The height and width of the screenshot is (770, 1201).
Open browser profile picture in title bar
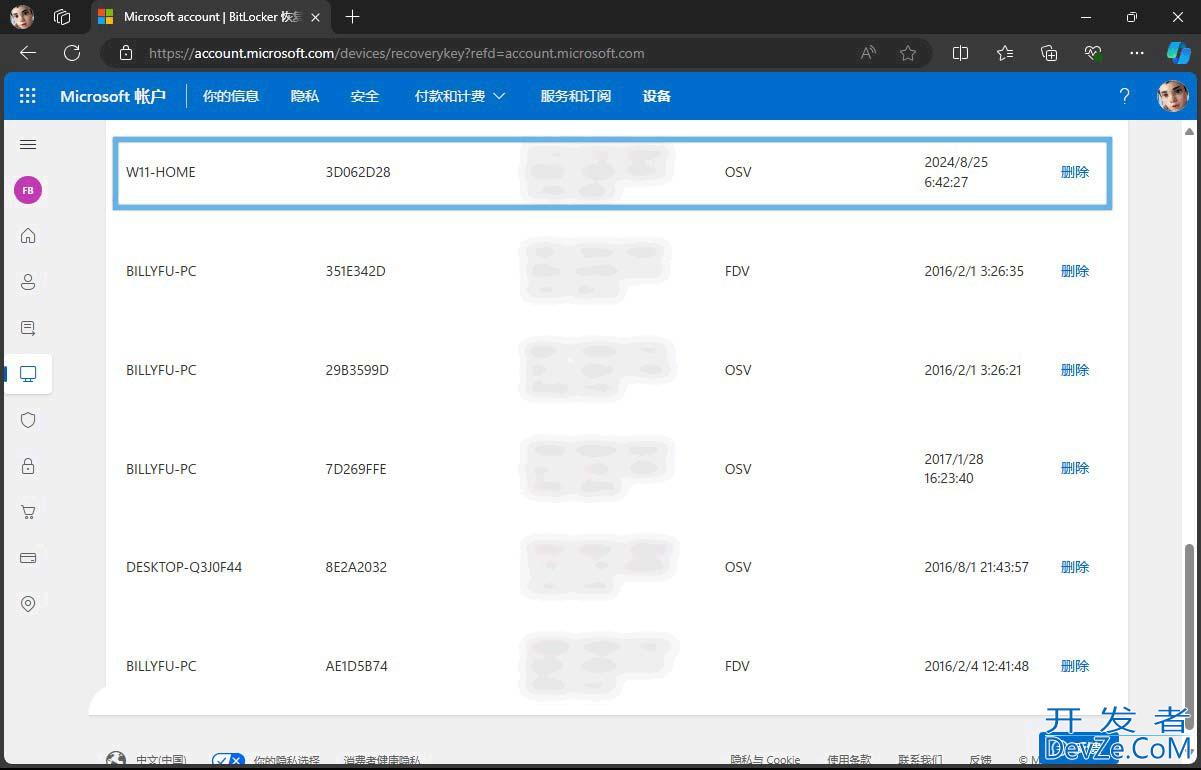click(x=22, y=17)
